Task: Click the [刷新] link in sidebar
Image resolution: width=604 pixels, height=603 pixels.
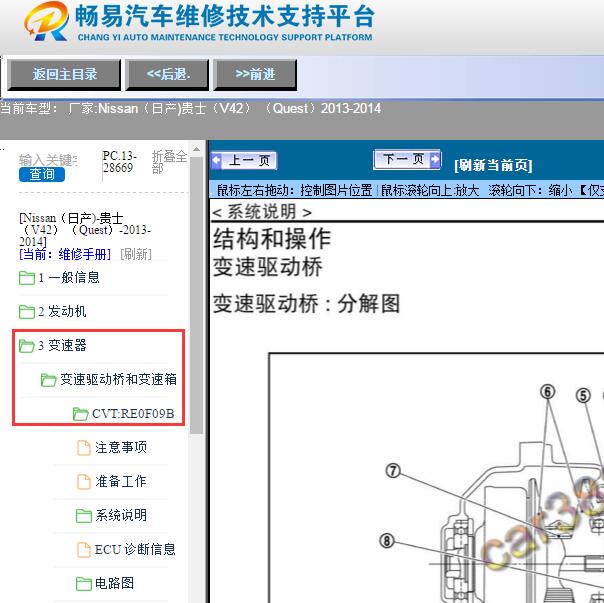Action: [x=136, y=254]
